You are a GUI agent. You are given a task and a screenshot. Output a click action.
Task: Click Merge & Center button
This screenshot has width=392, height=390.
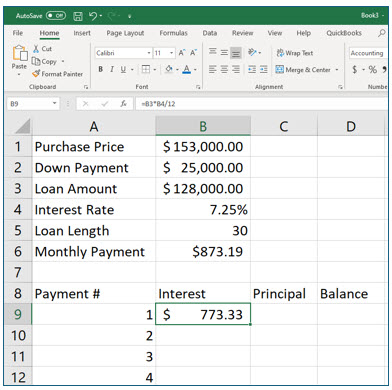click(303, 70)
